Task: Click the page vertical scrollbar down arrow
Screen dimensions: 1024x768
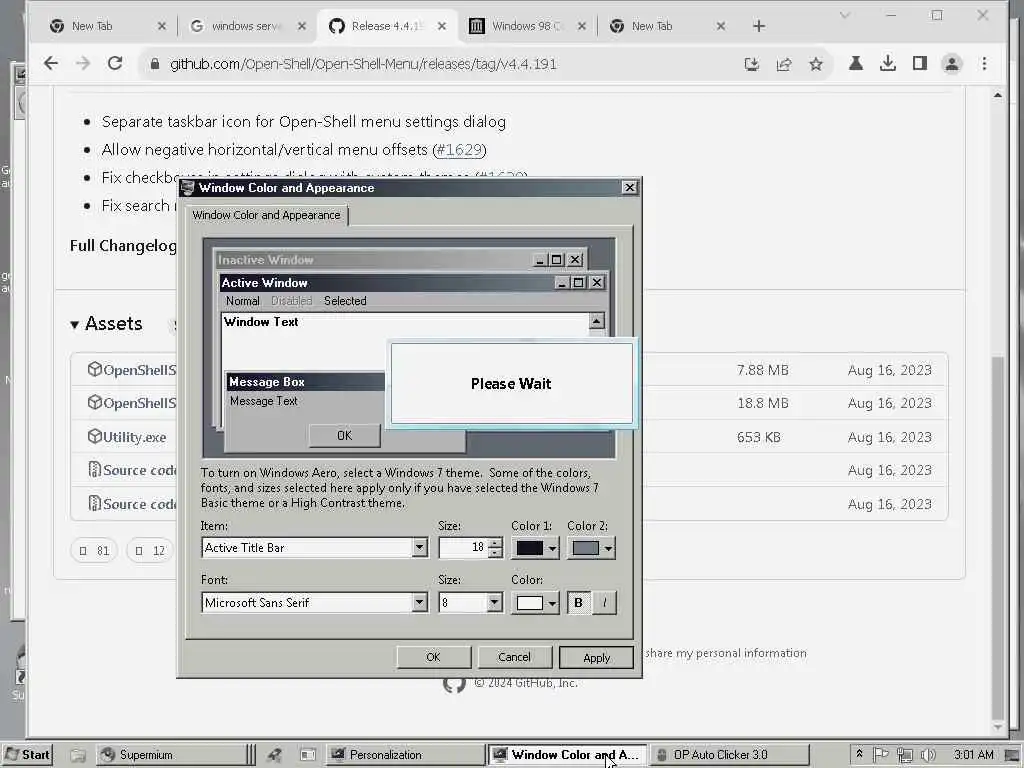Action: 997,727
